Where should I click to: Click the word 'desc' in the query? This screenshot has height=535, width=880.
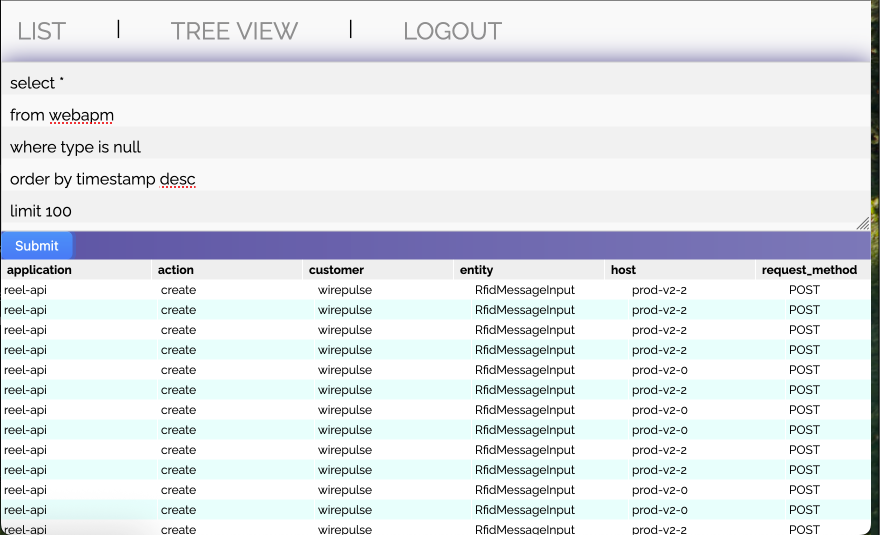(x=177, y=179)
